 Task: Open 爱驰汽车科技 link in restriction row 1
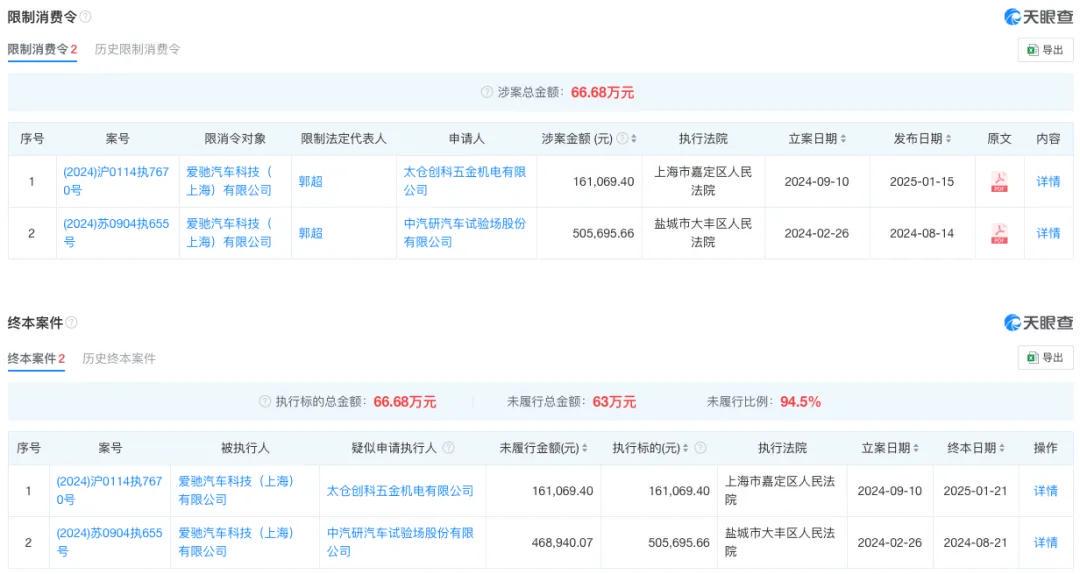coord(229,181)
